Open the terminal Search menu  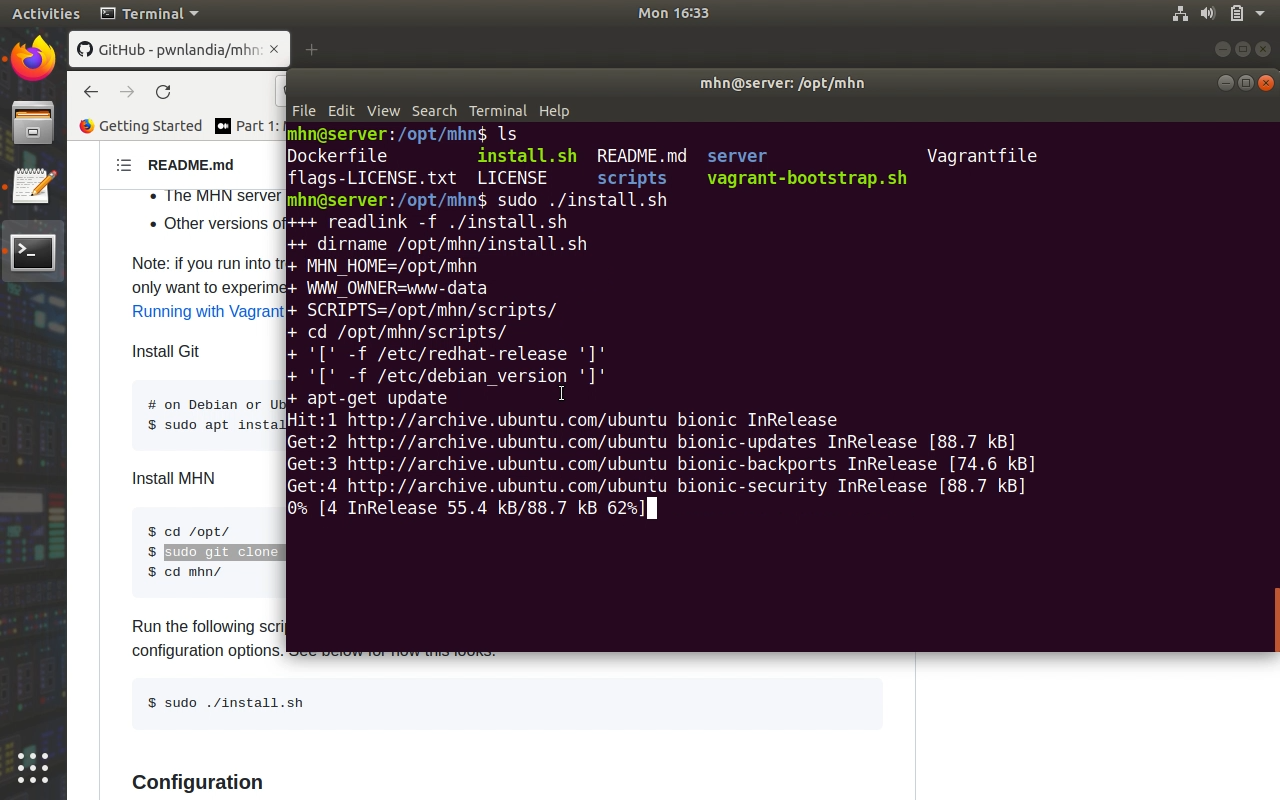tap(434, 111)
